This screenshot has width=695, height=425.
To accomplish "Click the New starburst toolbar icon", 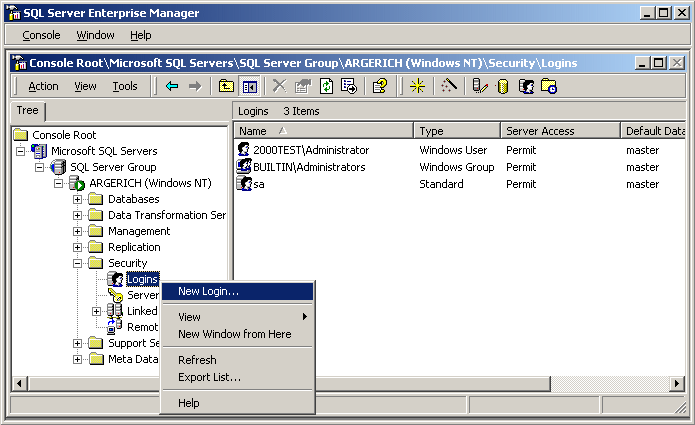I will (417, 86).
